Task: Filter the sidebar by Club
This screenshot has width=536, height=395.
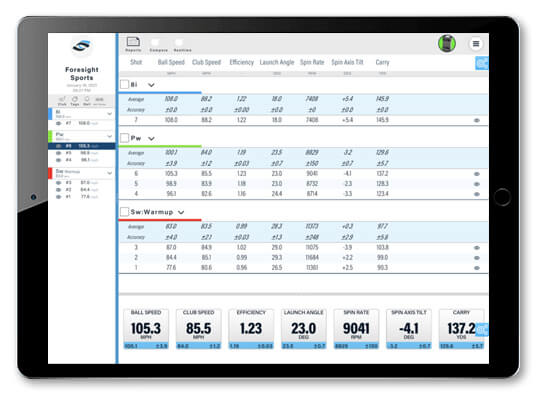Action: point(62,101)
